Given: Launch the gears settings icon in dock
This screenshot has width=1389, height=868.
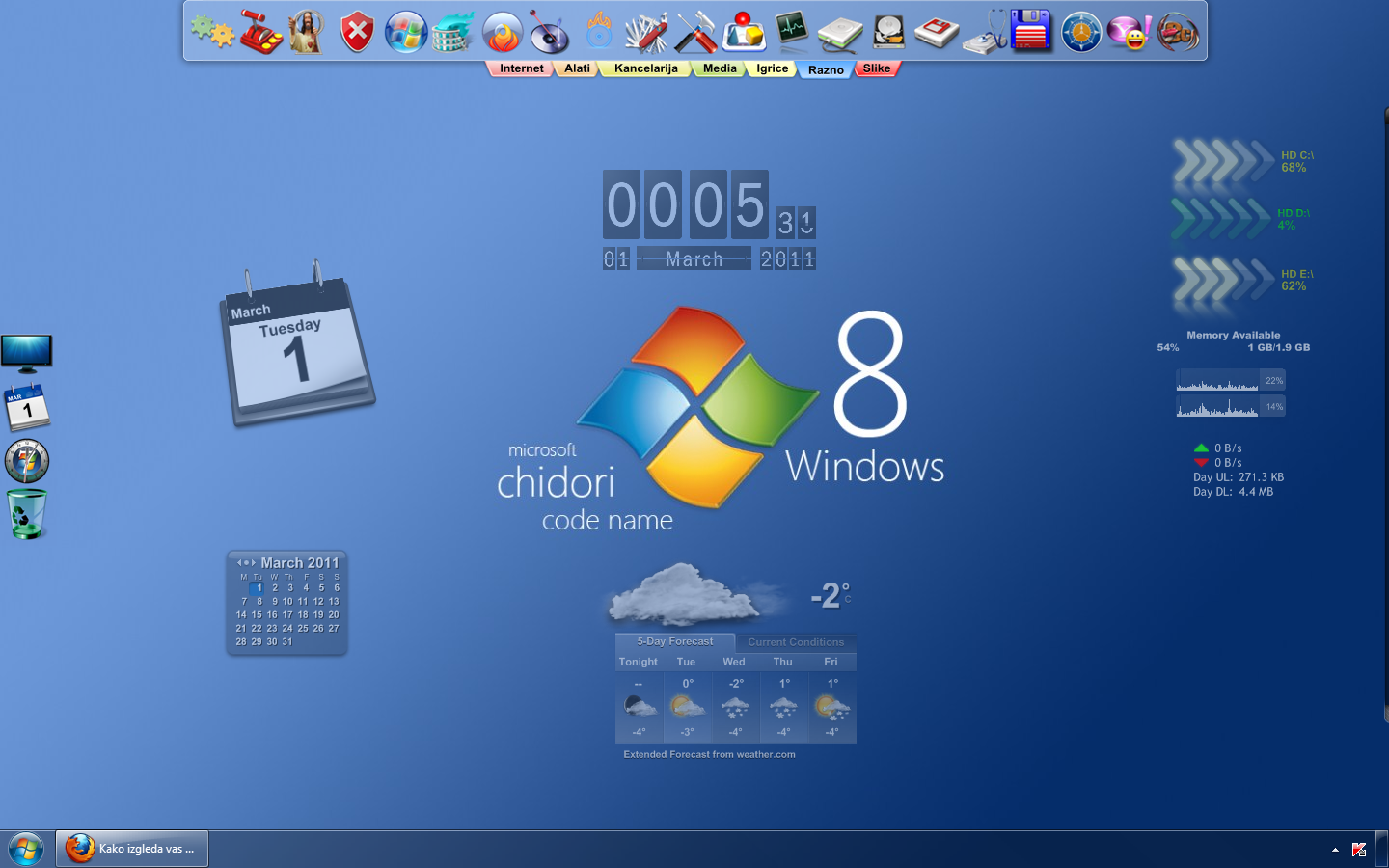Looking at the screenshot, I should point(212,33).
